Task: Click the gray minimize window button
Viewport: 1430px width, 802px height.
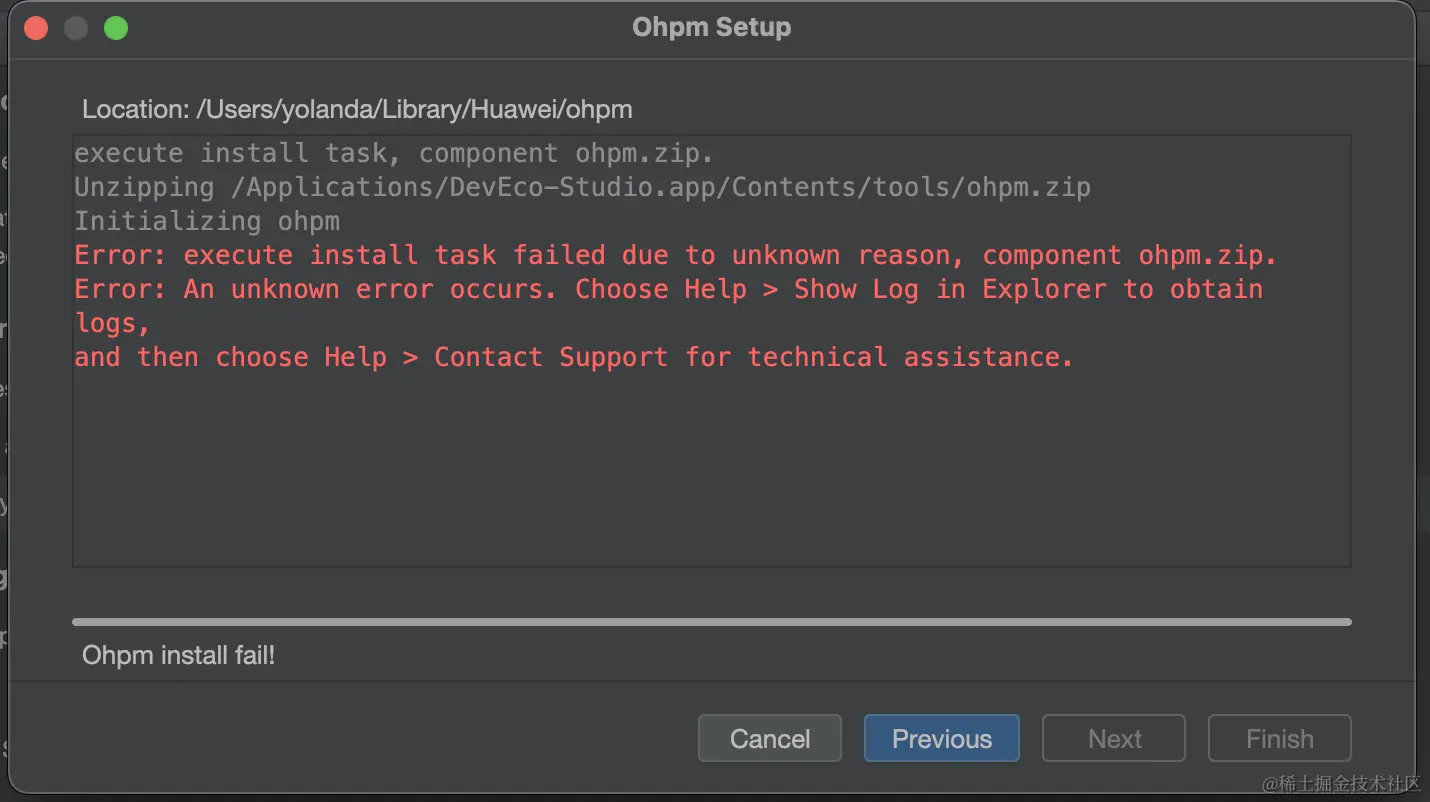Action: click(76, 27)
